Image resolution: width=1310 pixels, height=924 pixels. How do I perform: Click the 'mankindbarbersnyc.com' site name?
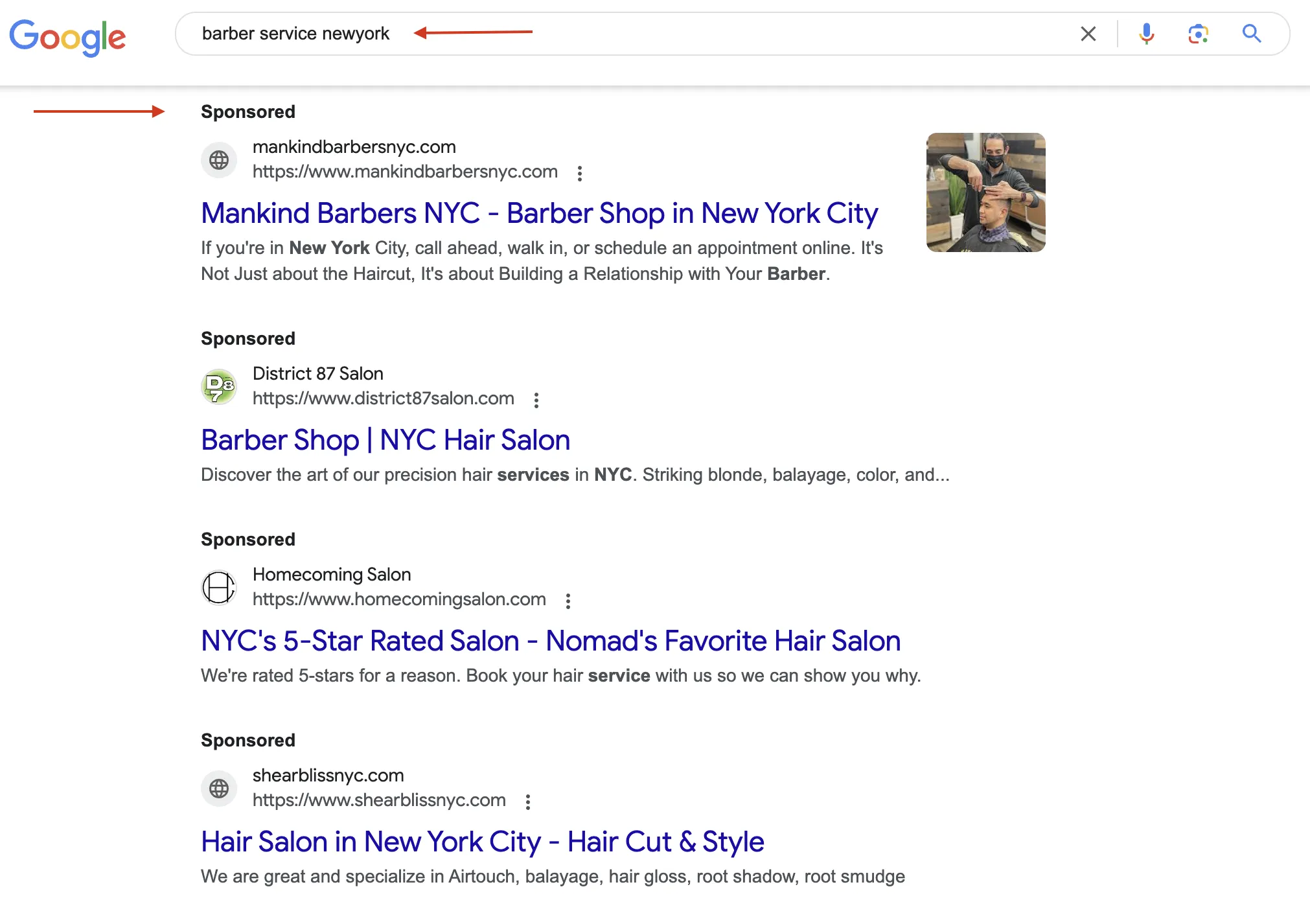(x=354, y=147)
